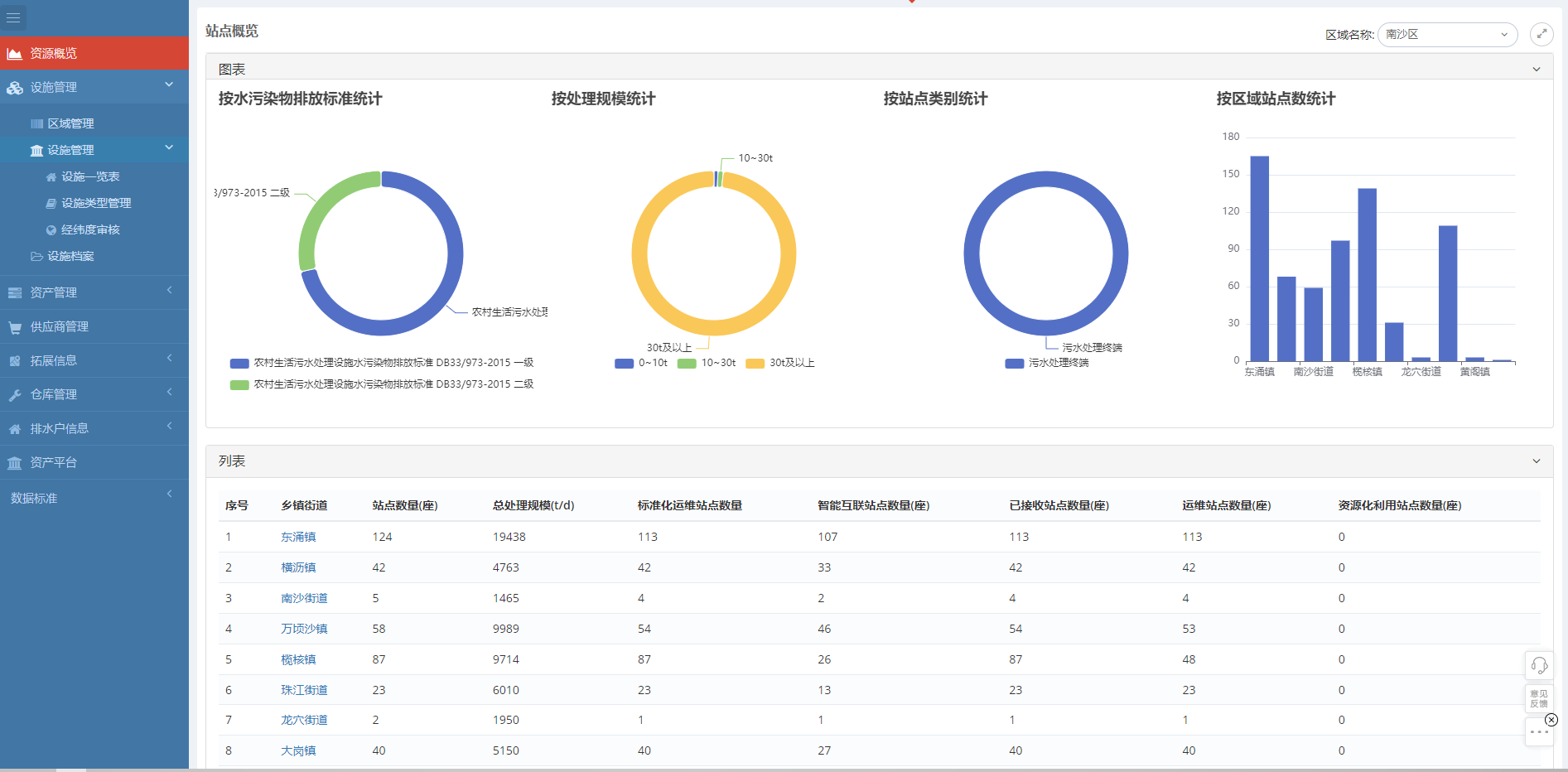
Task: Open 资产平台 in the sidebar
Action: tap(53, 462)
